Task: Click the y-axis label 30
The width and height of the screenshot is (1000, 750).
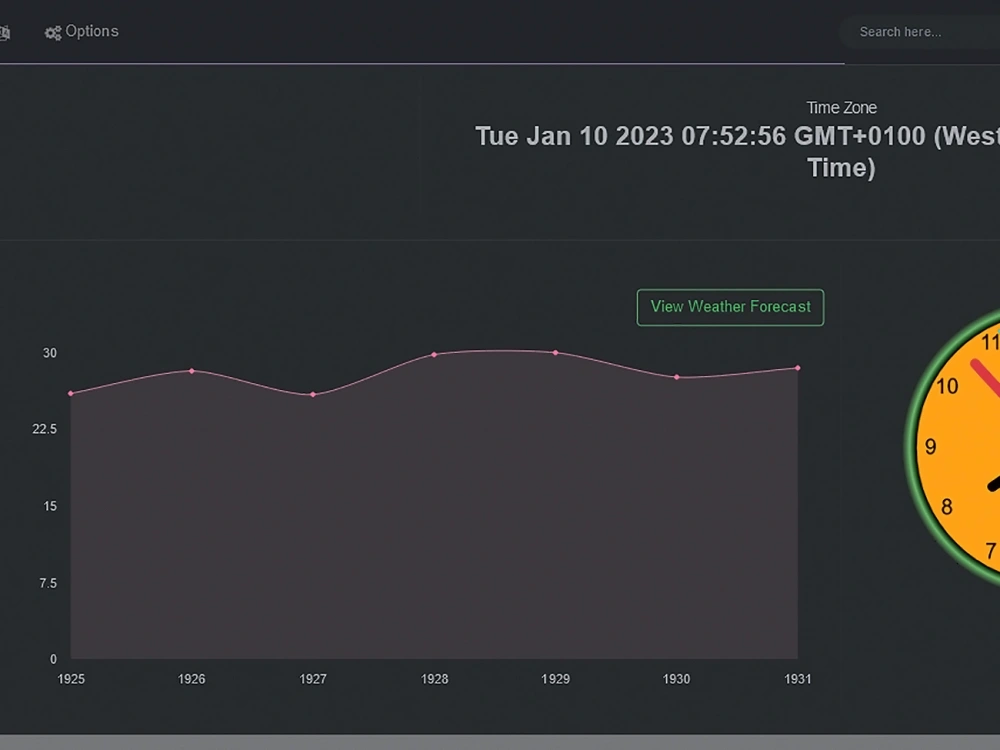Action: click(50, 353)
